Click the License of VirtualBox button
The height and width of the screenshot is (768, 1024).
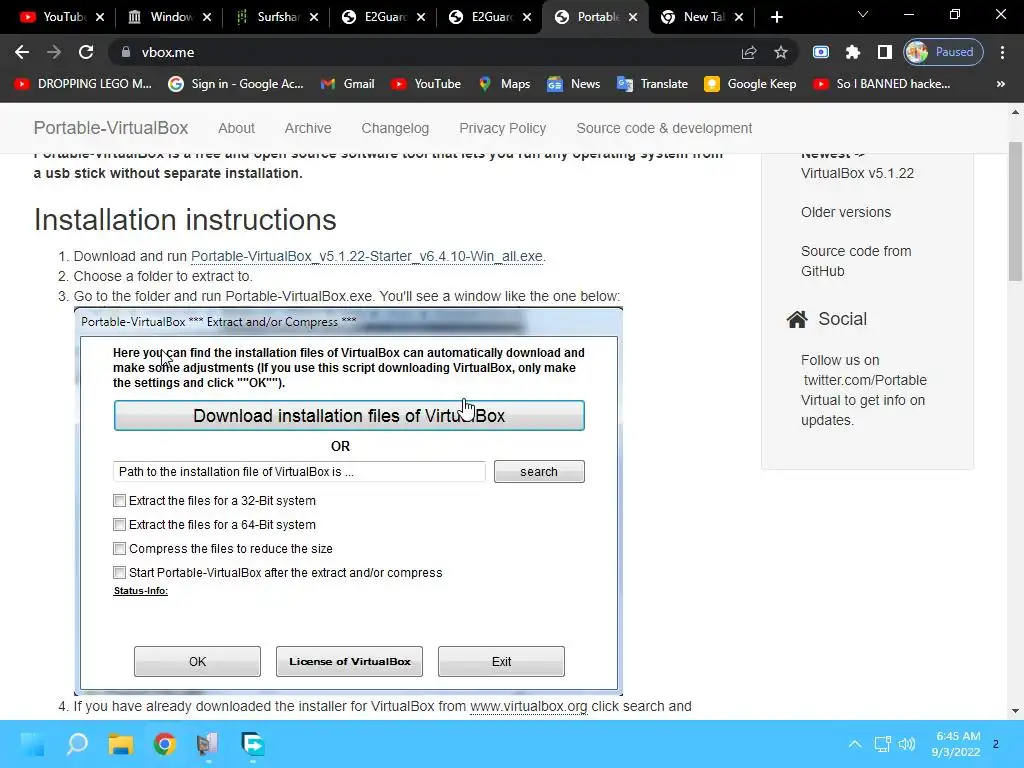[349, 662]
